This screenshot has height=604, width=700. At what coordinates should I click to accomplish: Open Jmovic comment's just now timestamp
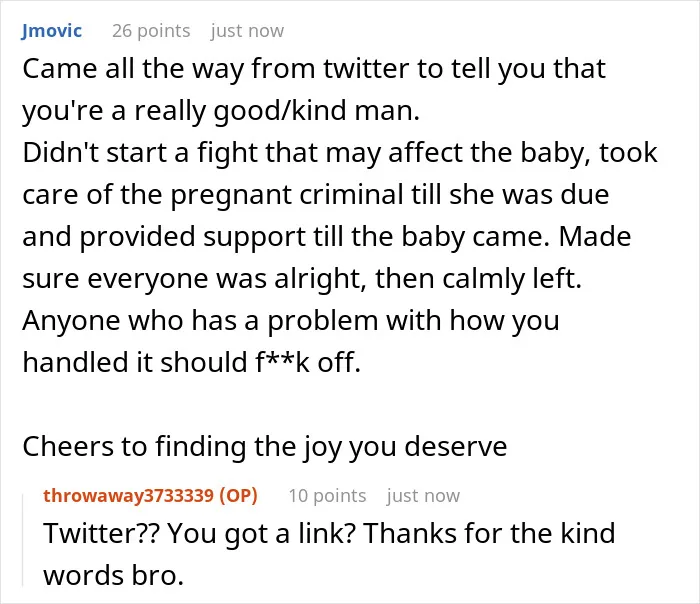point(247,31)
